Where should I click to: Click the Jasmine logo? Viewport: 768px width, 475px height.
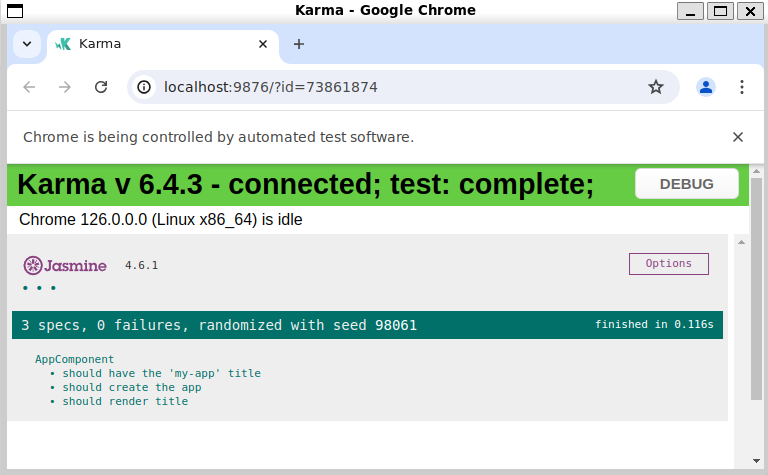click(x=65, y=265)
